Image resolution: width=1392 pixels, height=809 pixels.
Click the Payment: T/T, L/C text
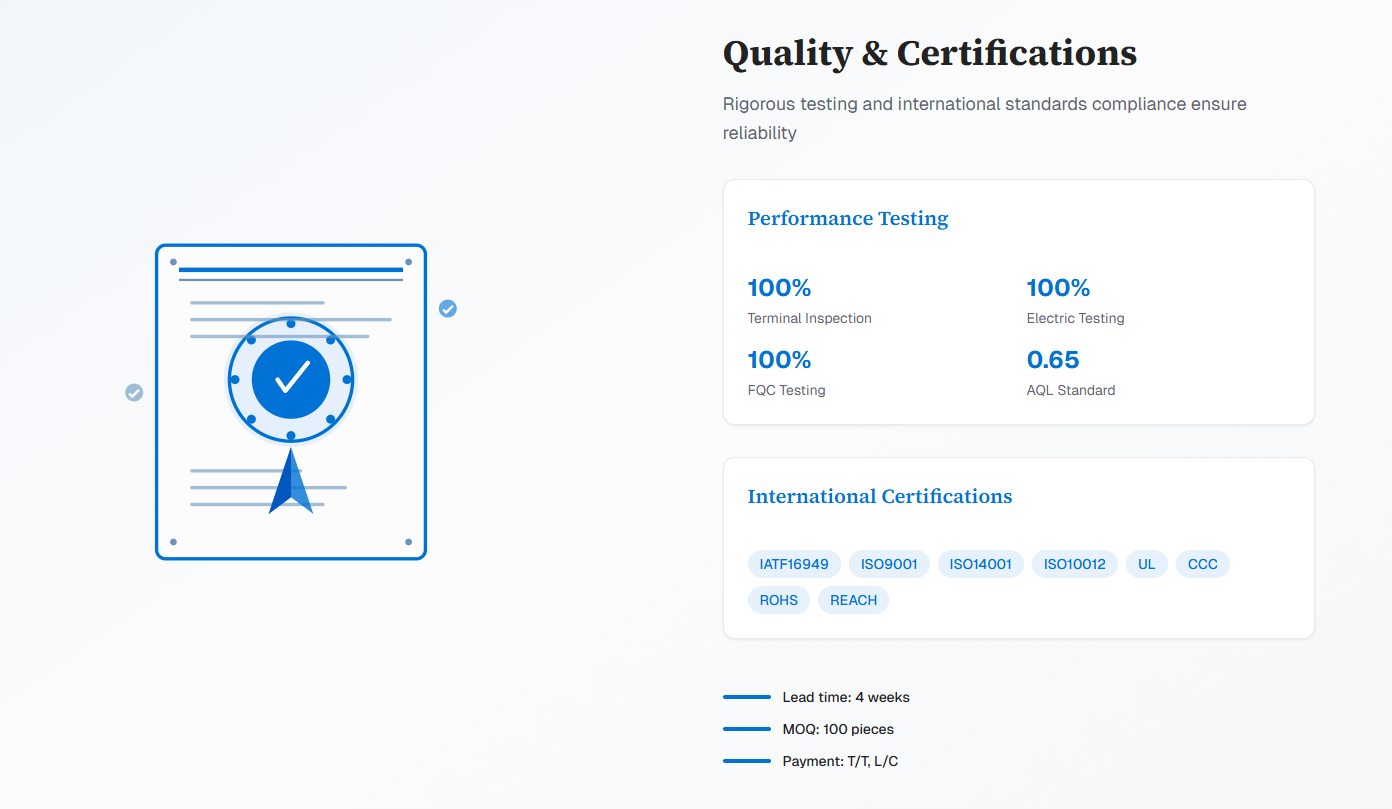click(840, 761)
